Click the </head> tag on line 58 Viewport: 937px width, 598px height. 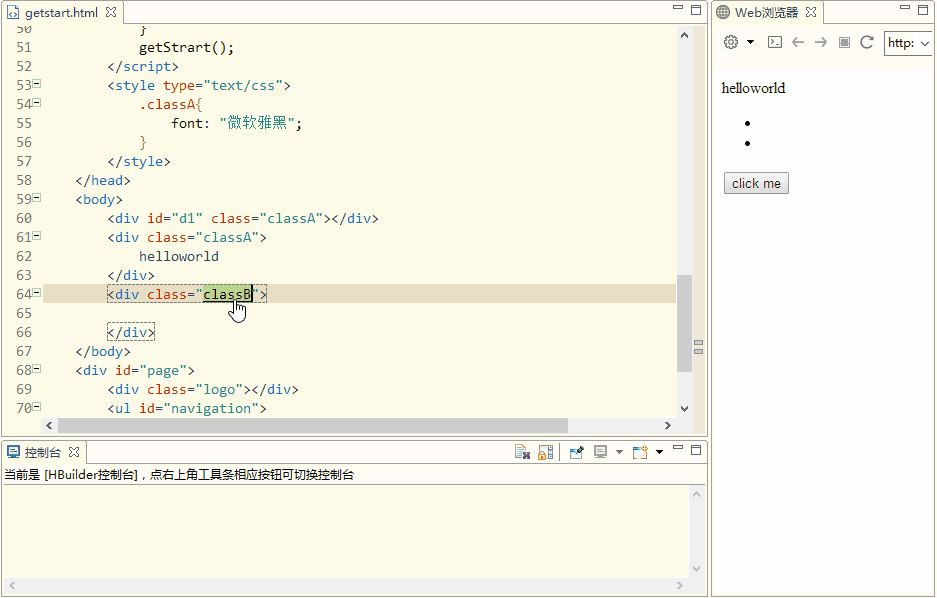point(103,180)
